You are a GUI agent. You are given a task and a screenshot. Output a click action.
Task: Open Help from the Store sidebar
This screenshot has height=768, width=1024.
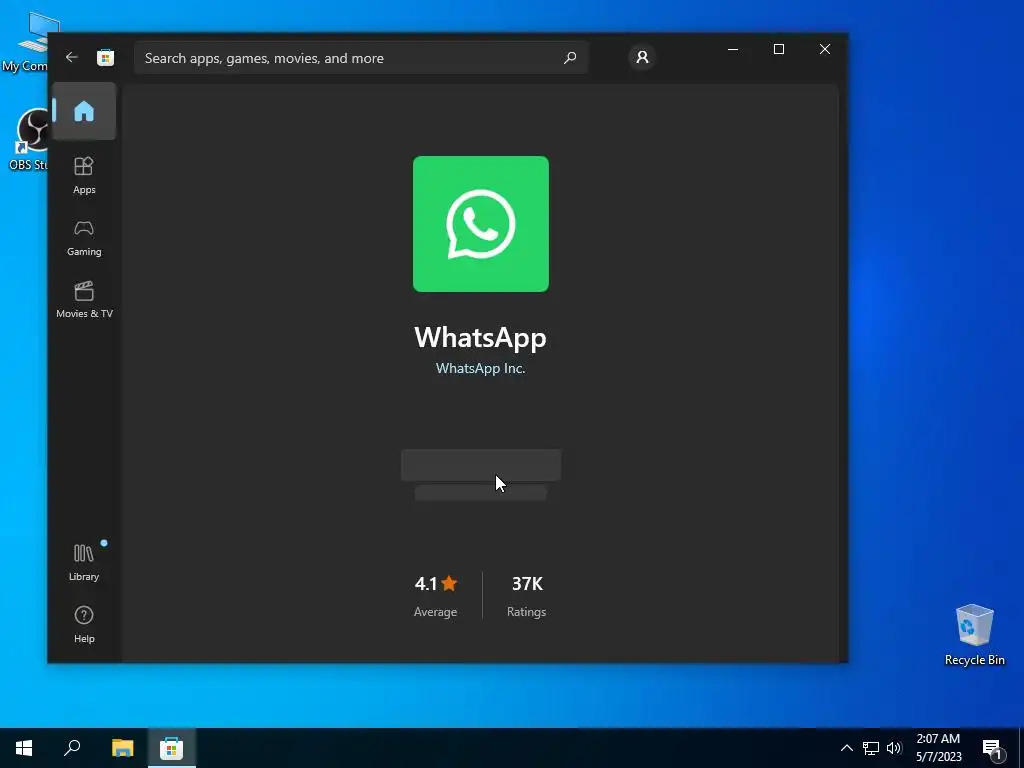tap(84, 624)
